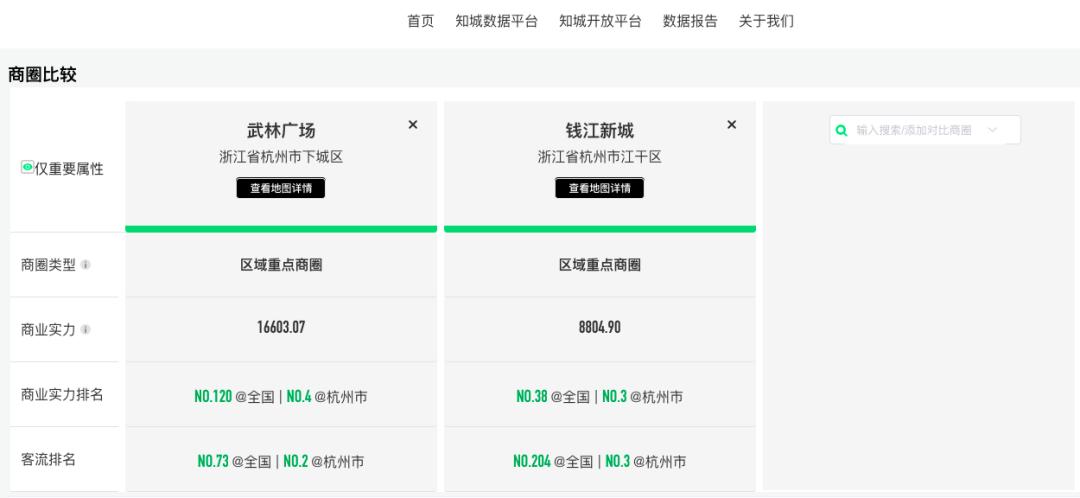Click 查看地图详情 under 钱江新城
This screenshot has height=498, width=1080.
pos(599,187)
